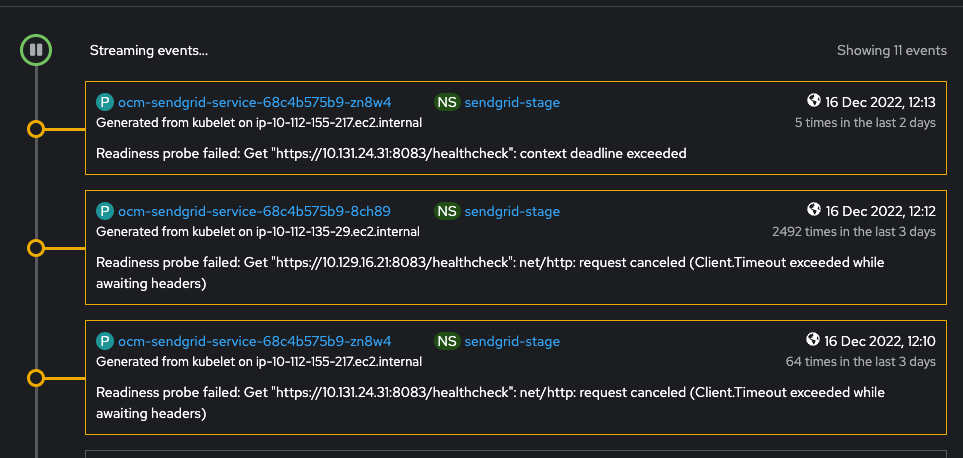This screenshot has height=458, width=963.
Task: Click the Pod icon of the first event
Action: tap(105, 102)
